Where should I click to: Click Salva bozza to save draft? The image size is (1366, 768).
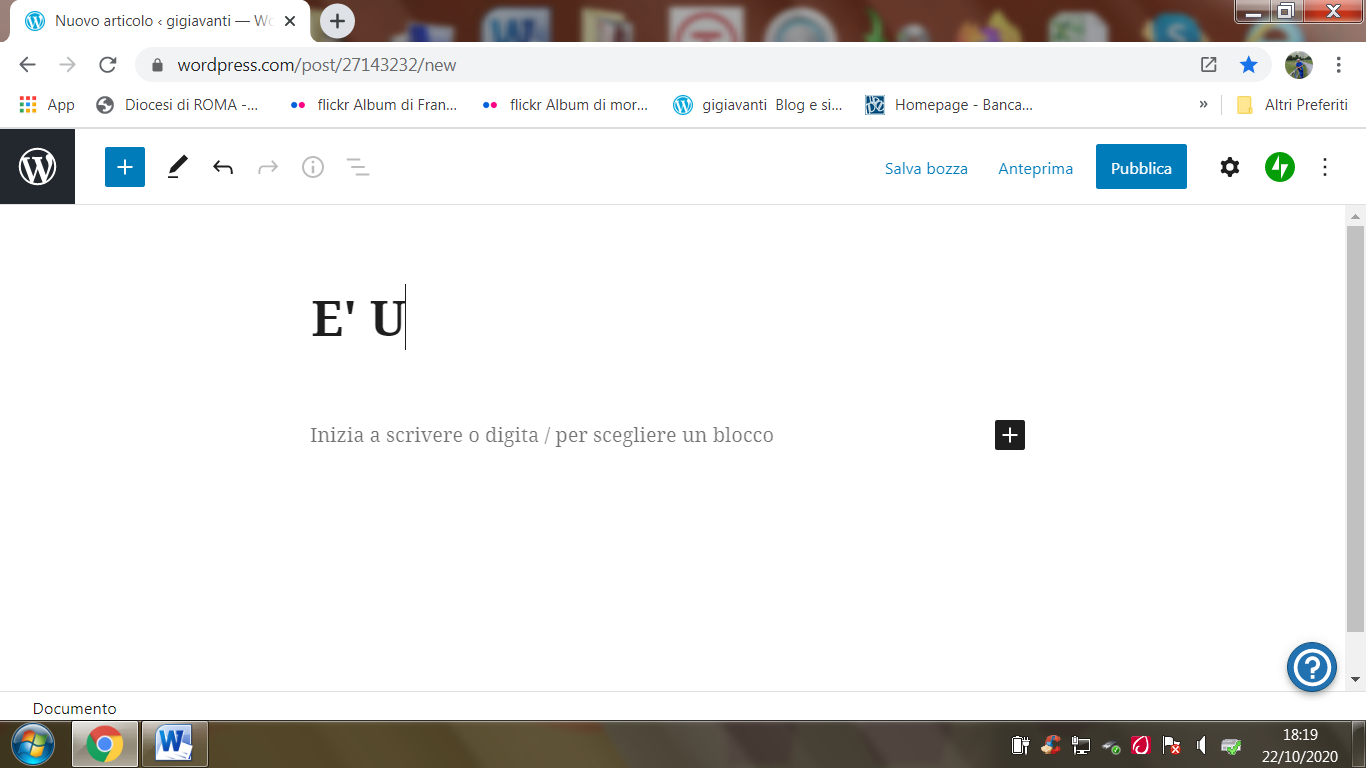pos(926,168)
